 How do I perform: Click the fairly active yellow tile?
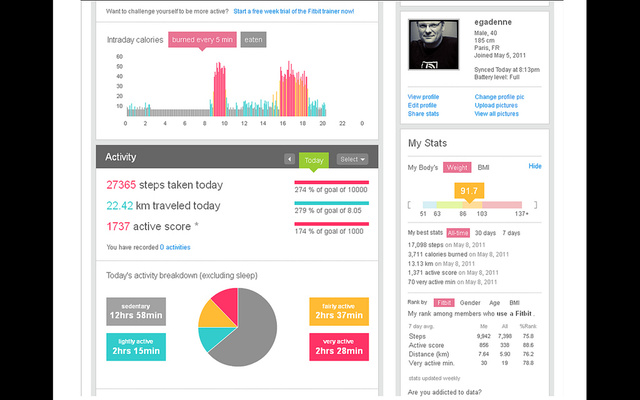(x=339, y=311)
